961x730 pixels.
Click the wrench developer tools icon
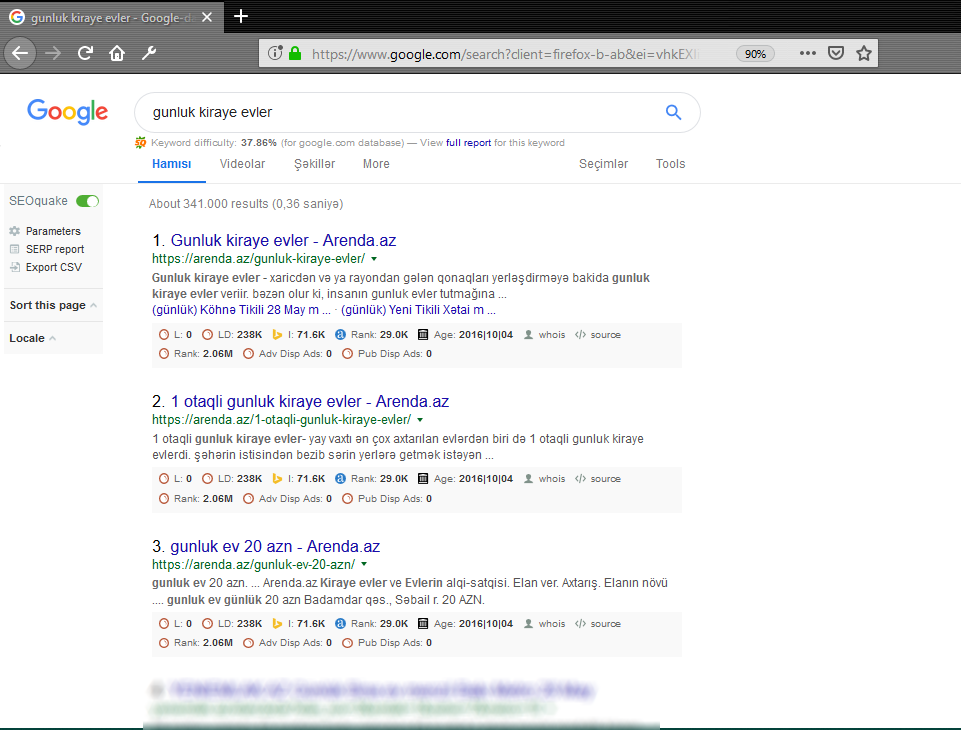(x=149, y=53)
